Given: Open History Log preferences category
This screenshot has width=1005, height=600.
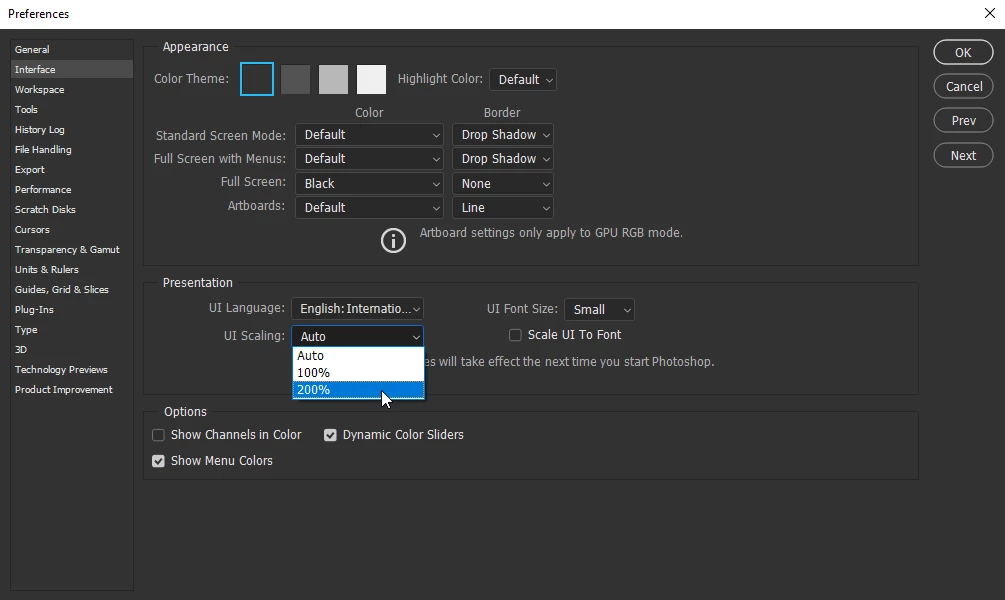Looking at the screenshot, I should click(72, 129).
